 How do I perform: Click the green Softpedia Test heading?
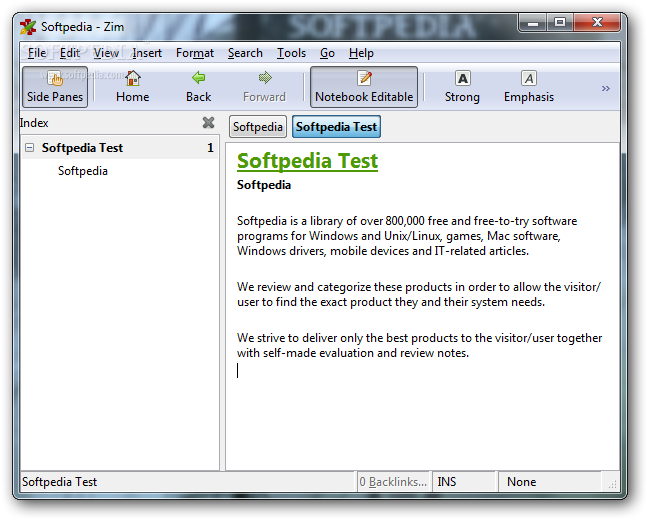[x=307, y=161]
